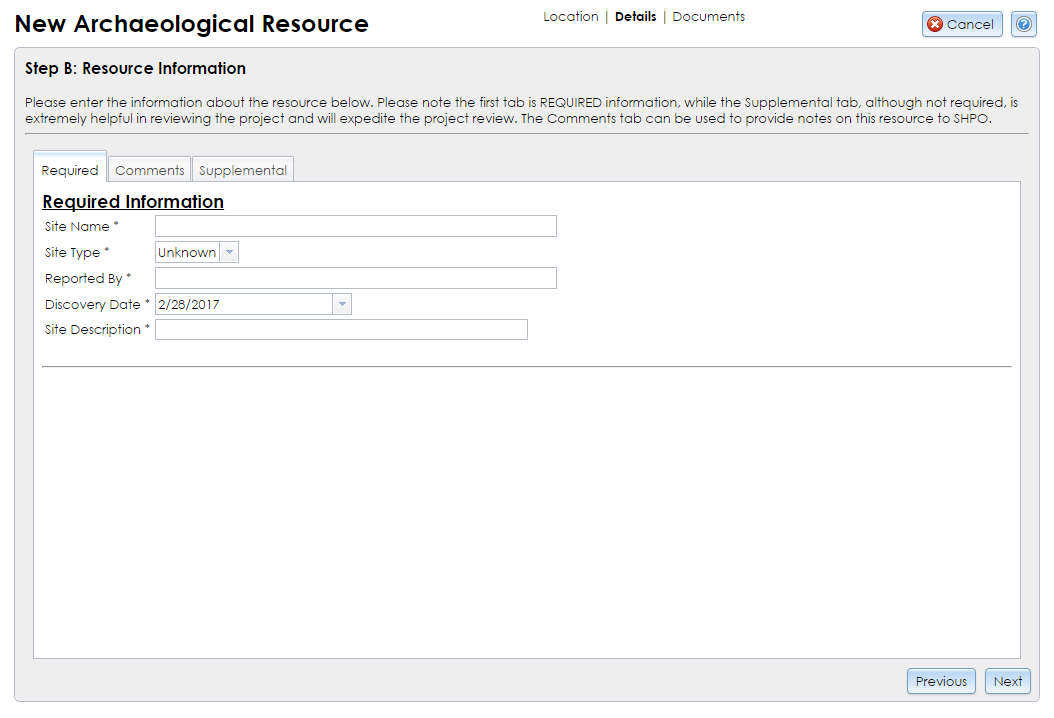This screenshot has width=1054, height=718.
Task: Open the Discovery Date calendar dropdown
Action: pos(341,304)
